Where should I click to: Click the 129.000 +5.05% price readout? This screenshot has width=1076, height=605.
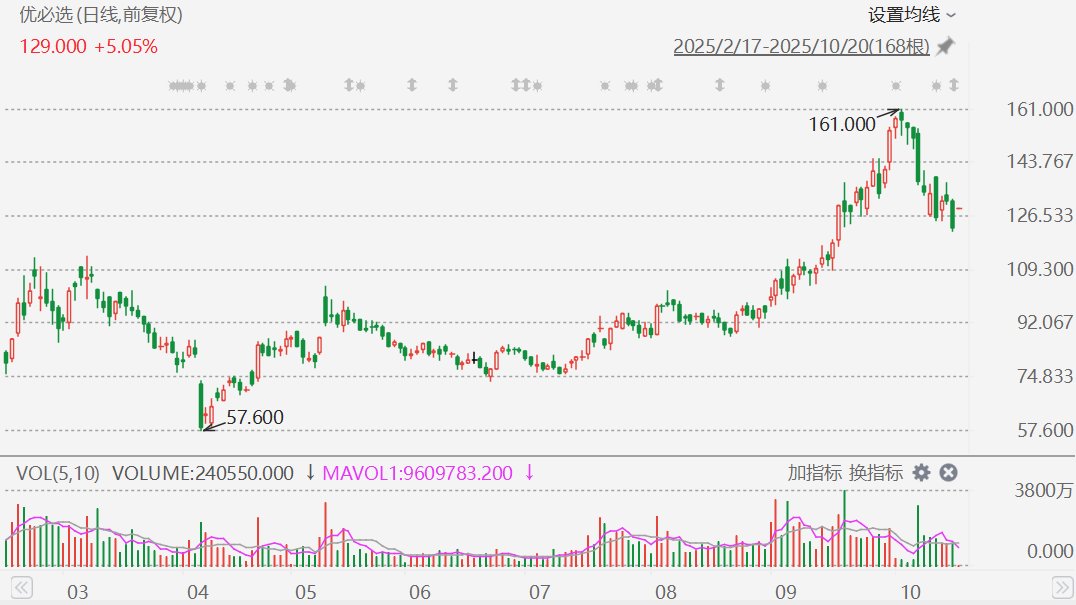pyautogui.click(x=89, y=46)
